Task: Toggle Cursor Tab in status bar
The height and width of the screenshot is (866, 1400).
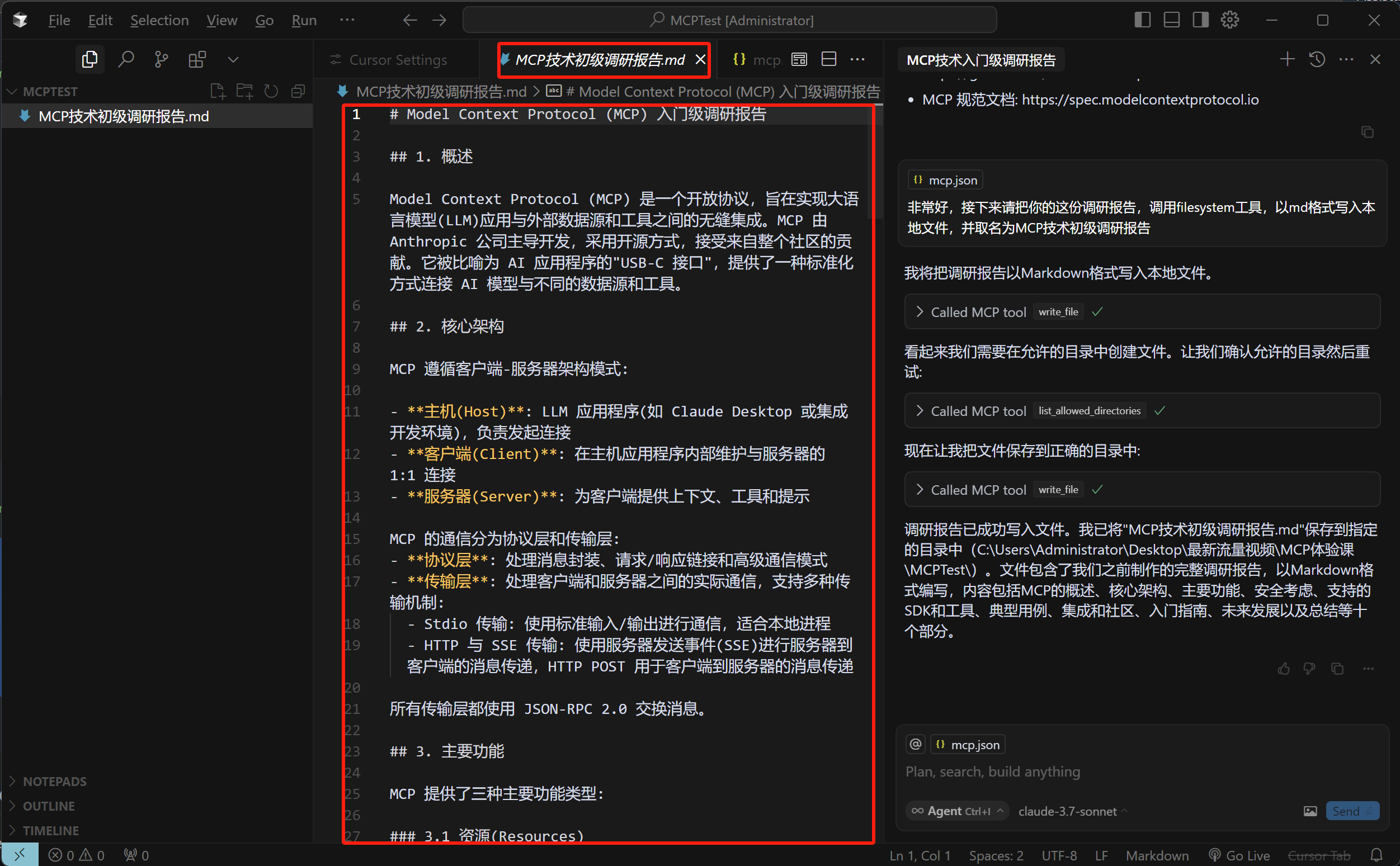Action: point(1319,856)
